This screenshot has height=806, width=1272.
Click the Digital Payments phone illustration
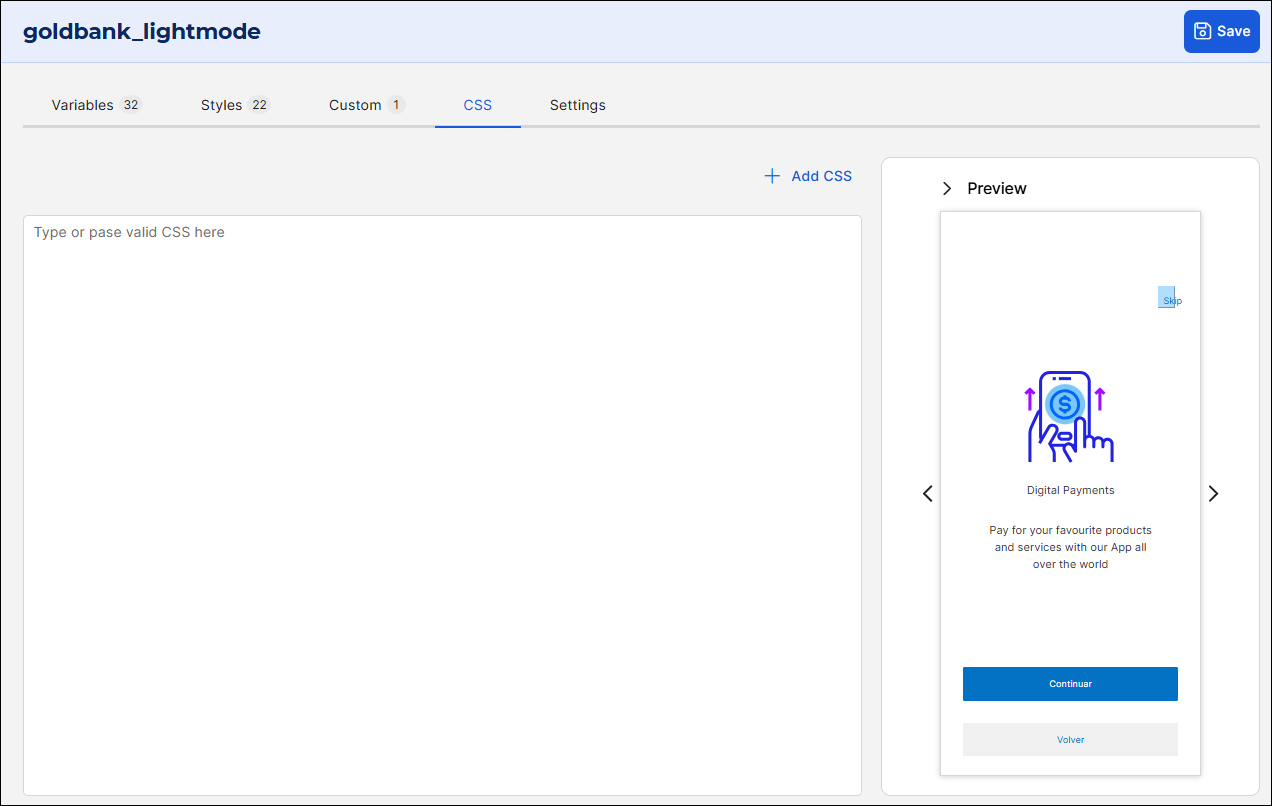coord(1070,415)
